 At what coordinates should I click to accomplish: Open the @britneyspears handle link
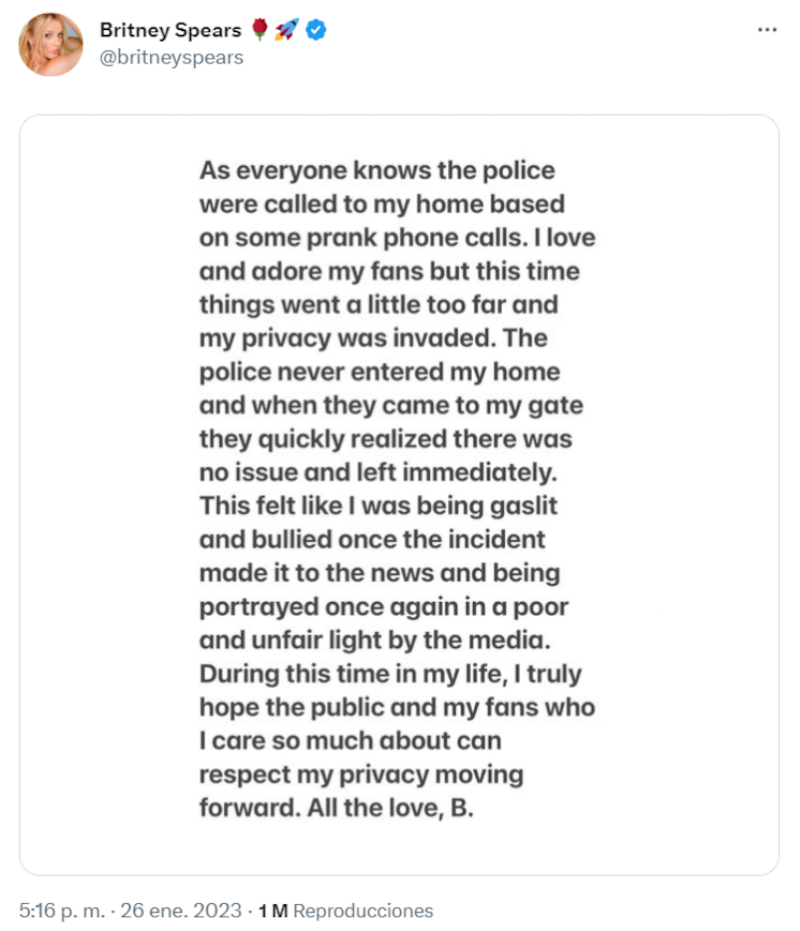coord(171,57)
